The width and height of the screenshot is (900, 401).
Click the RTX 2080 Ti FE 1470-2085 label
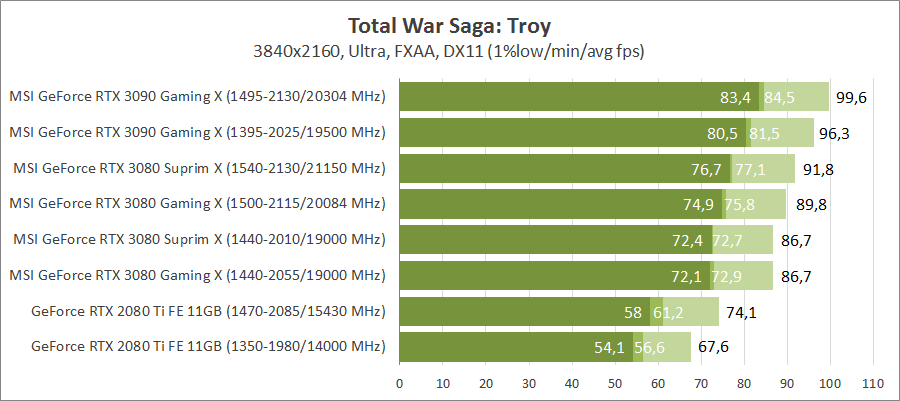208,312
